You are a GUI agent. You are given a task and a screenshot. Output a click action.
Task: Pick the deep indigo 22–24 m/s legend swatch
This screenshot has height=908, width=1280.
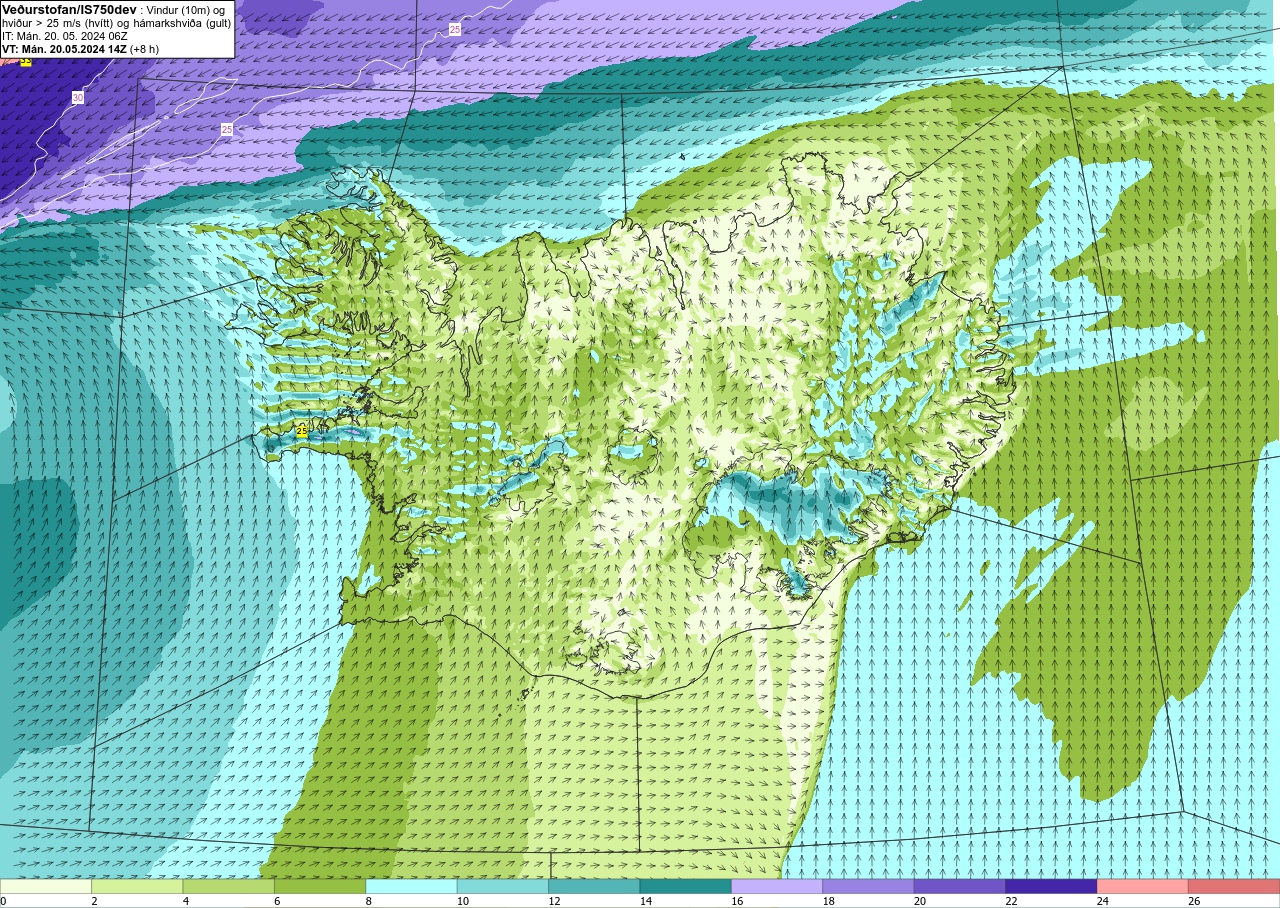[1051, 886]
